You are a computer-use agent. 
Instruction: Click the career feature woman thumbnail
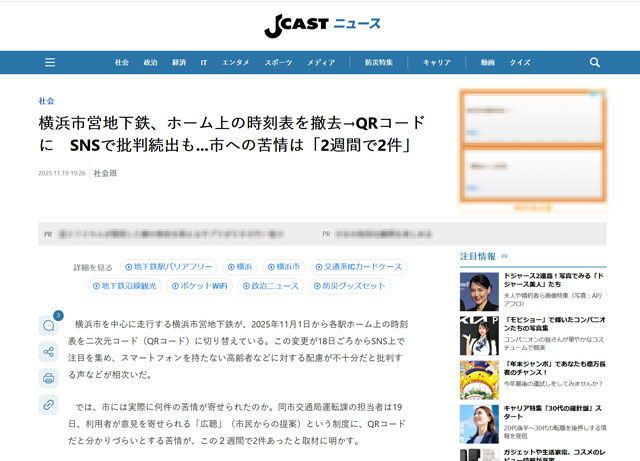pos(479,424)
